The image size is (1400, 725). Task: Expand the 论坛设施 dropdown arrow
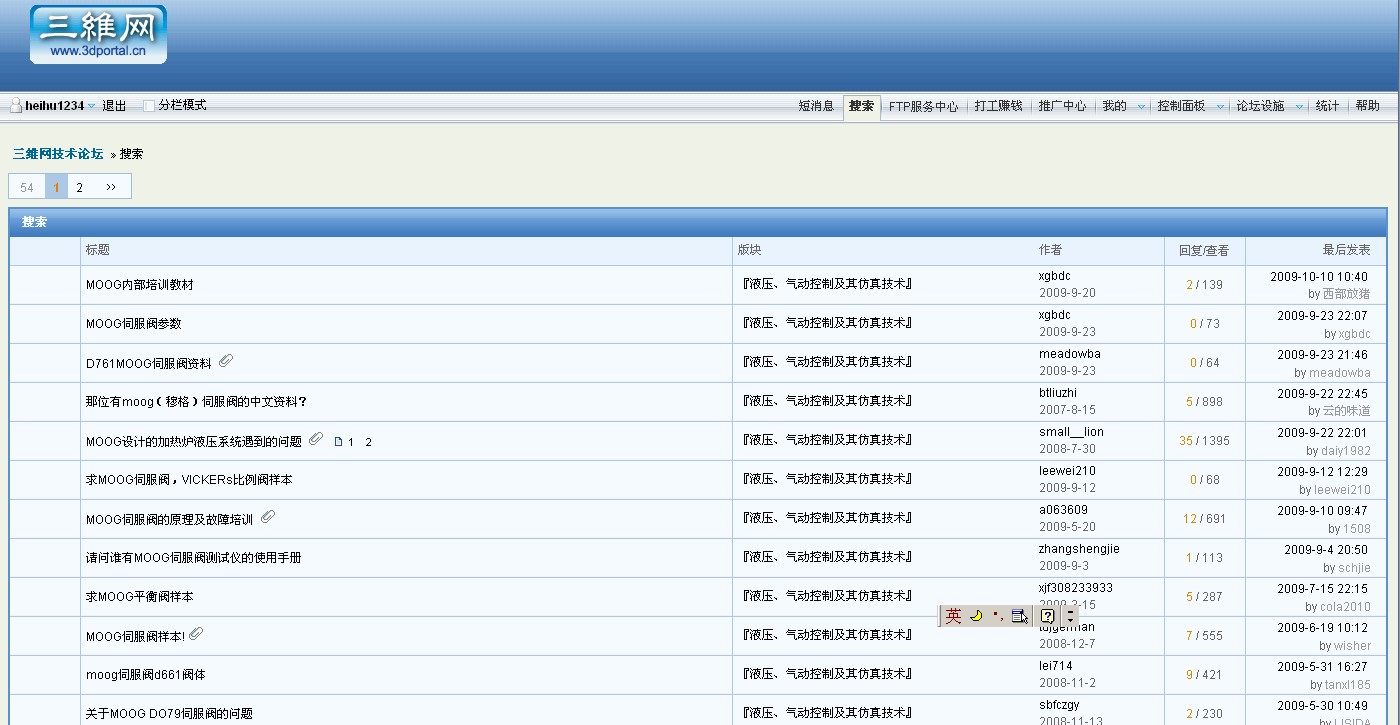pyautogui.click(x=1299, y=107)
